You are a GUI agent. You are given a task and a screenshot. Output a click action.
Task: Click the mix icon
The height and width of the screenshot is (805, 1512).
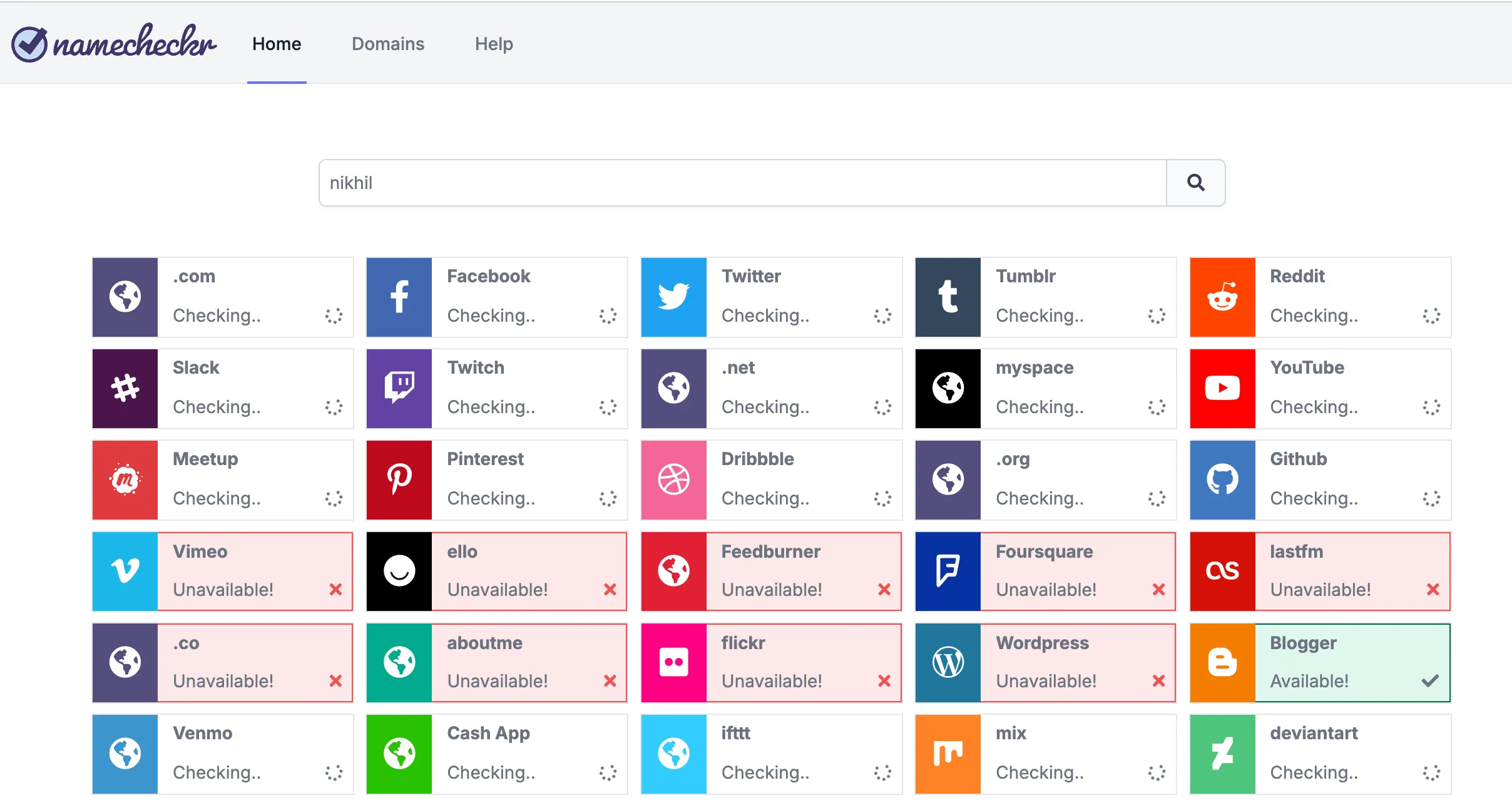(x=948, y=754)
